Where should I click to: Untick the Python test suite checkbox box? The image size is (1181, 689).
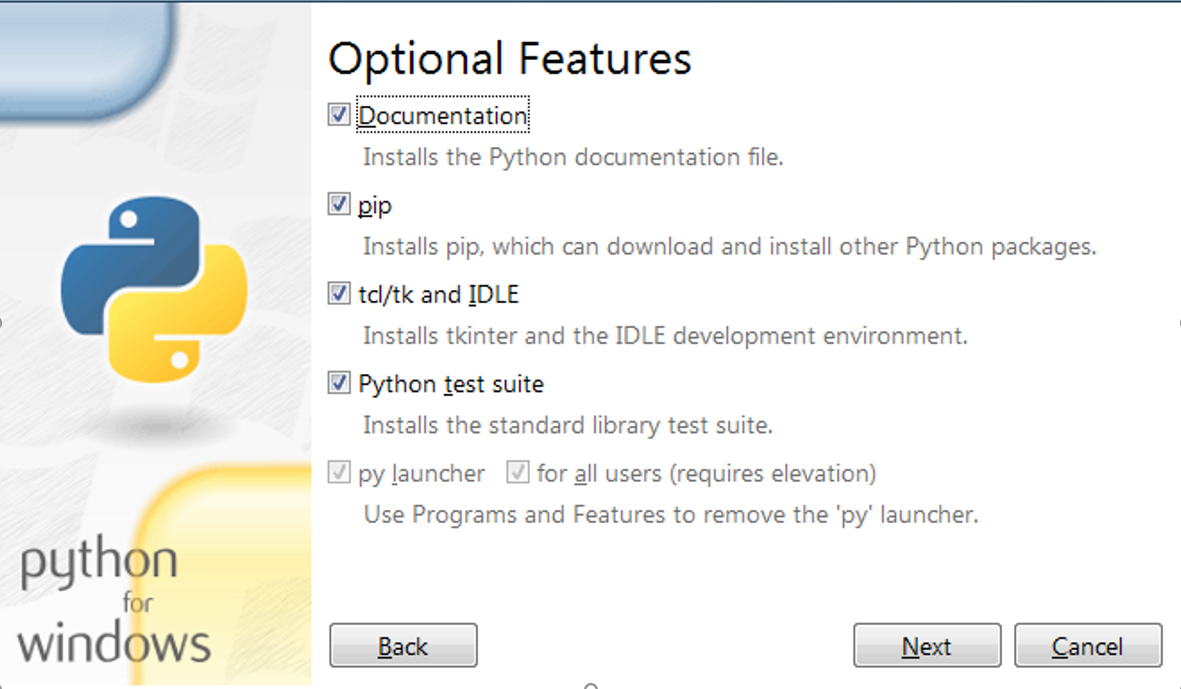pos(339,383)
